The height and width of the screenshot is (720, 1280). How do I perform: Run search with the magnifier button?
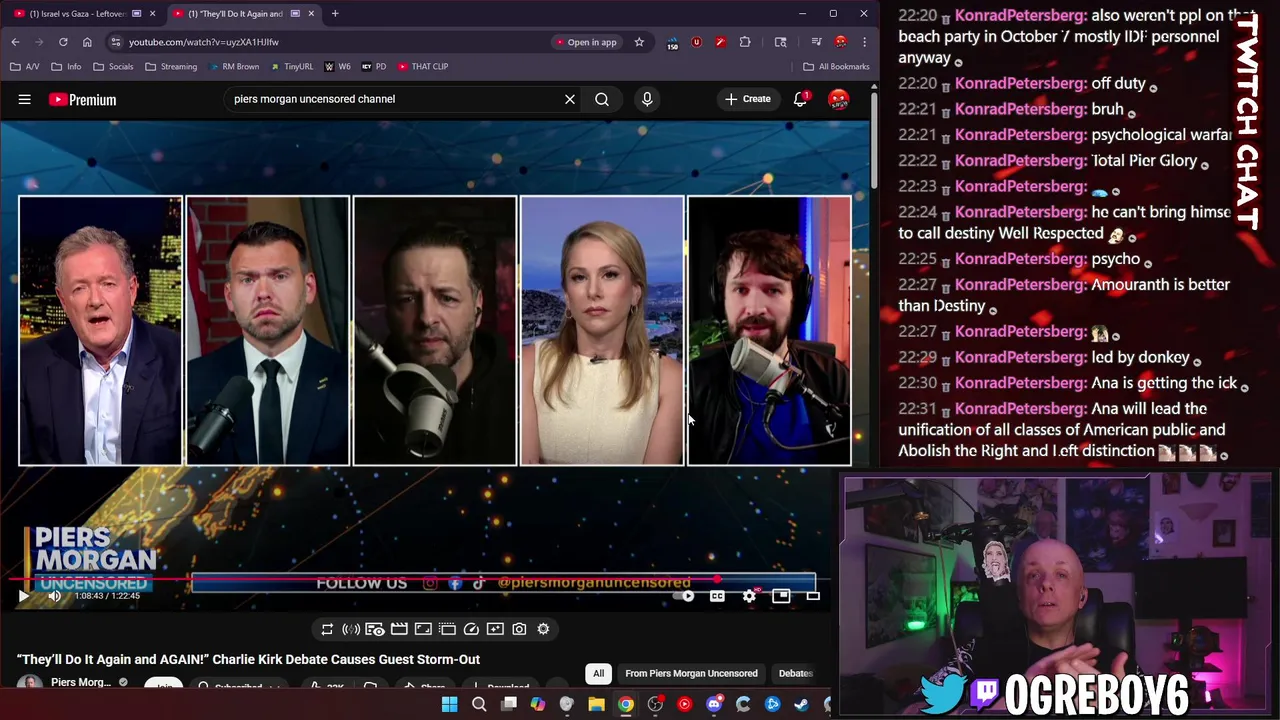(x=602, y=99)
